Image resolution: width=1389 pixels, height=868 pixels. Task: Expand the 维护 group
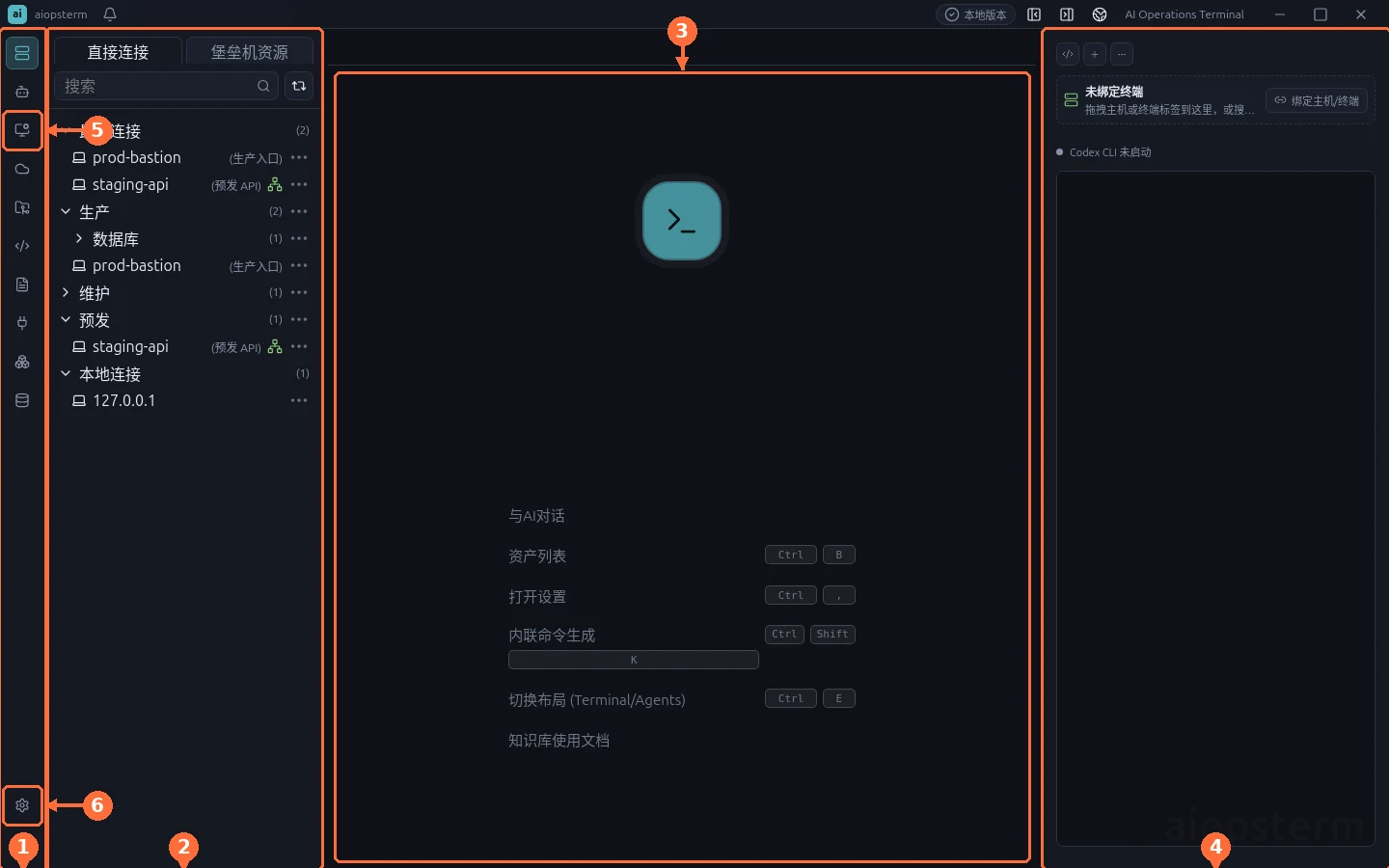tap(66, 292)
